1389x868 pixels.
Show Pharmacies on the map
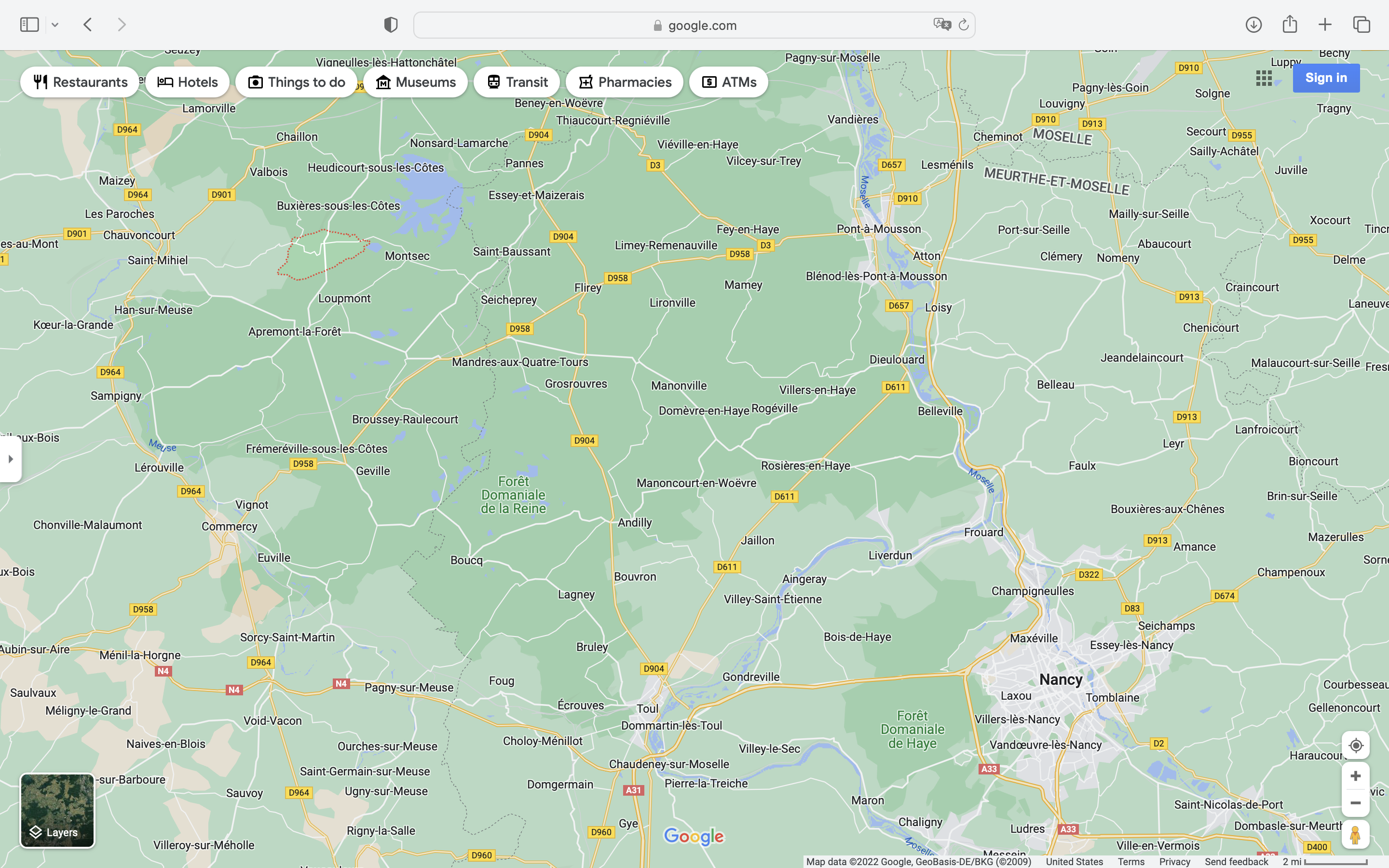point(624,82)
